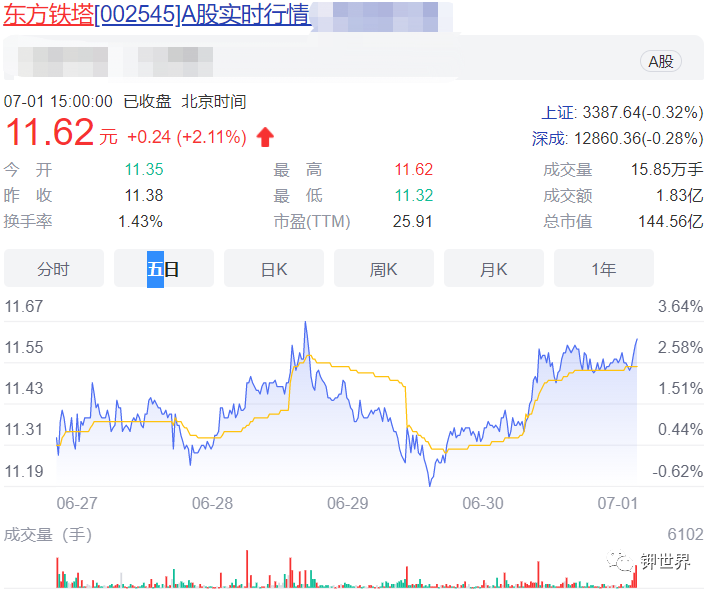Switch to the 日K chart tab

click(x=274, y=268)
